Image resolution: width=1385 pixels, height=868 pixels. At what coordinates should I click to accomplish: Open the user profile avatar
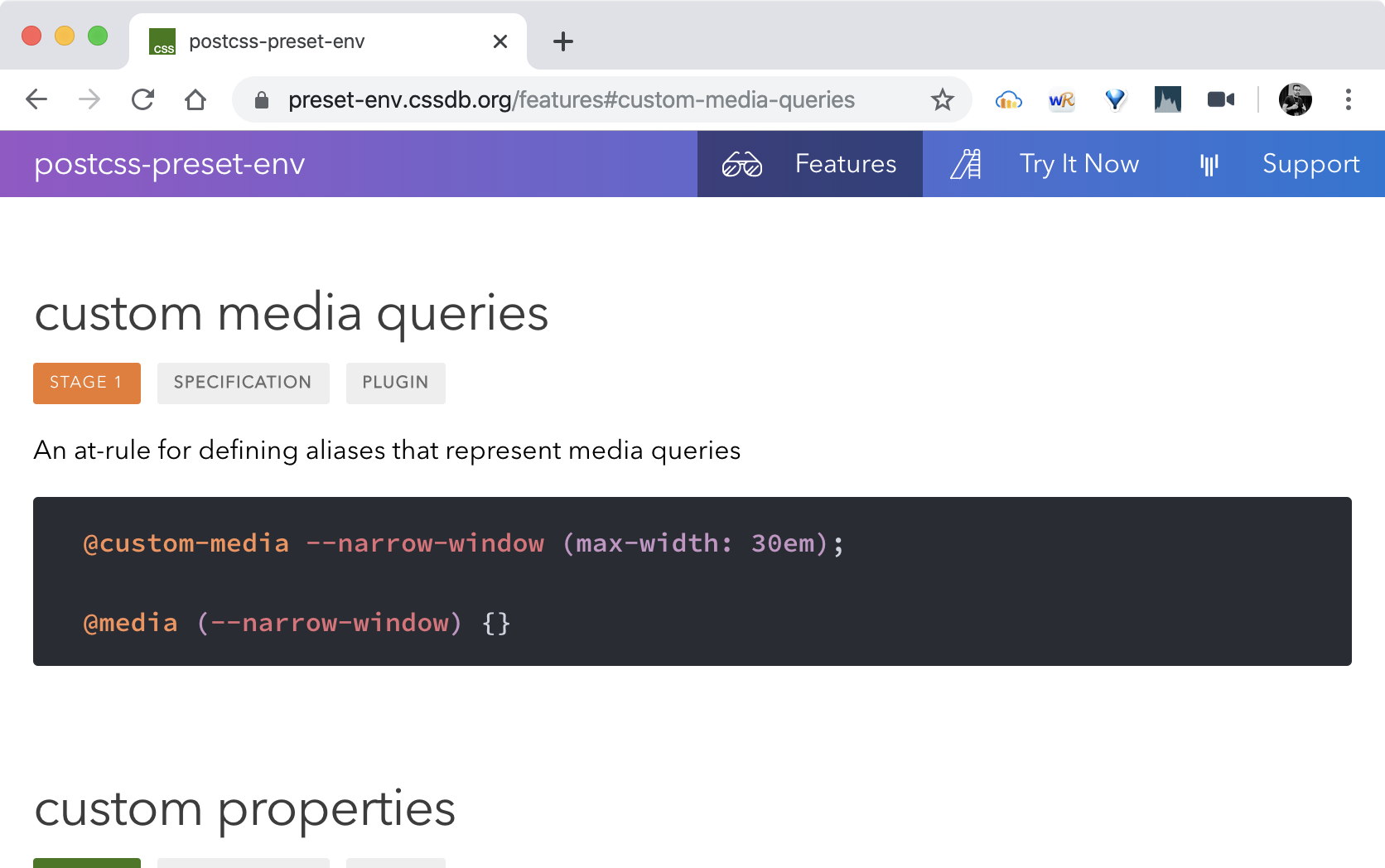[x=1296, y=99]
